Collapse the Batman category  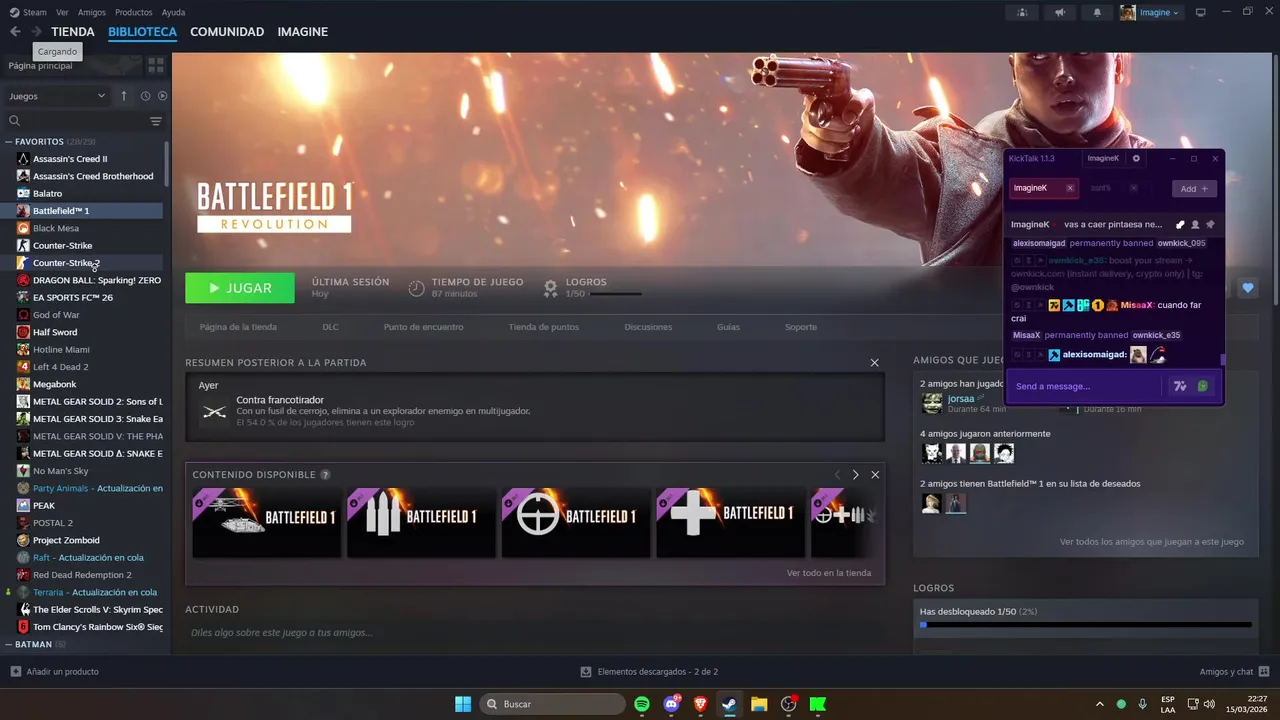pyautogui.click(x=10, y=645)
